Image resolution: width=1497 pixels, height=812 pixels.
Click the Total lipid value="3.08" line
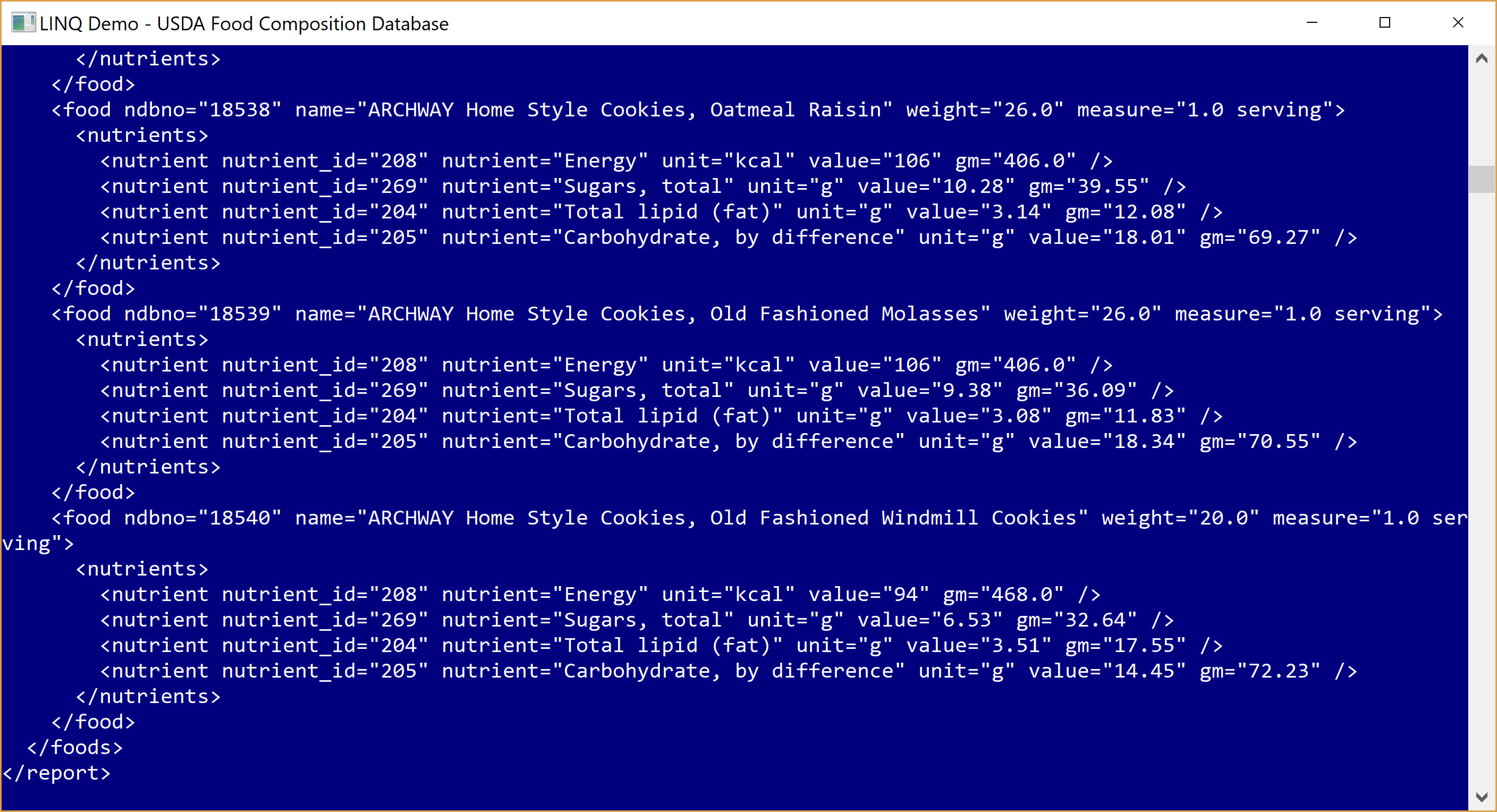click(x=661, y=416)
